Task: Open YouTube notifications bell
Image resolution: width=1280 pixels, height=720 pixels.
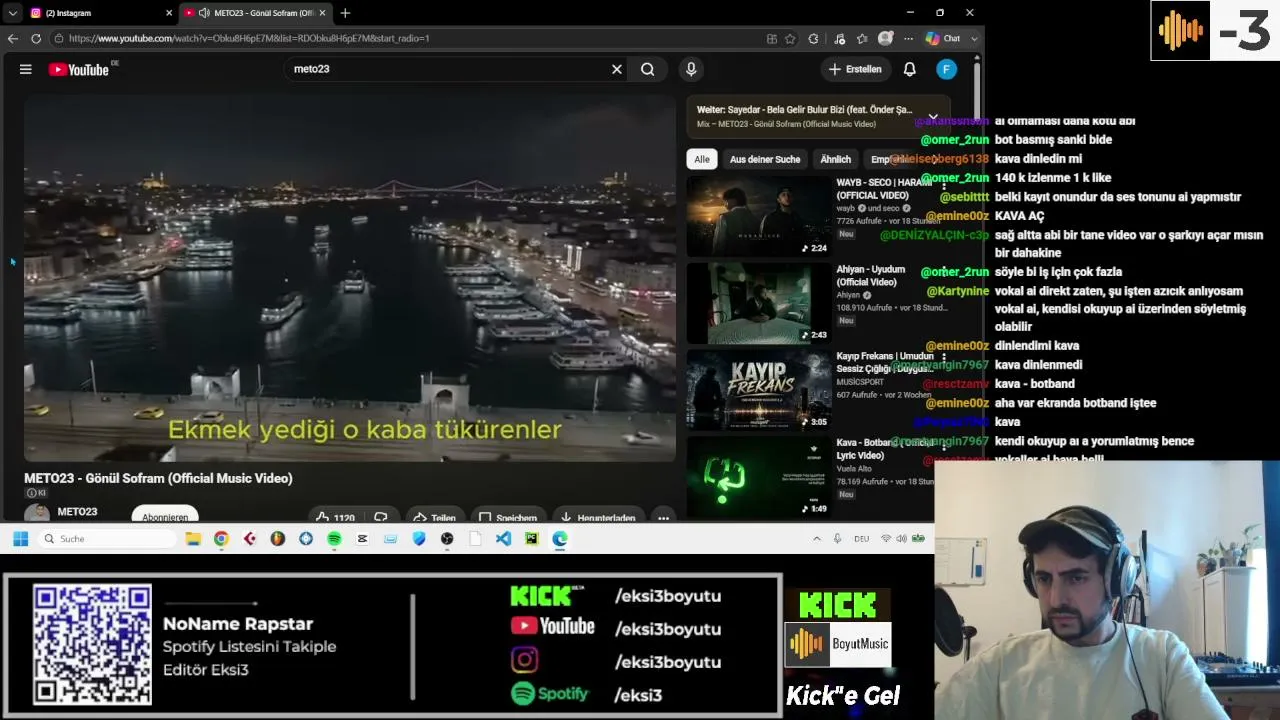Action: point(910,69)
